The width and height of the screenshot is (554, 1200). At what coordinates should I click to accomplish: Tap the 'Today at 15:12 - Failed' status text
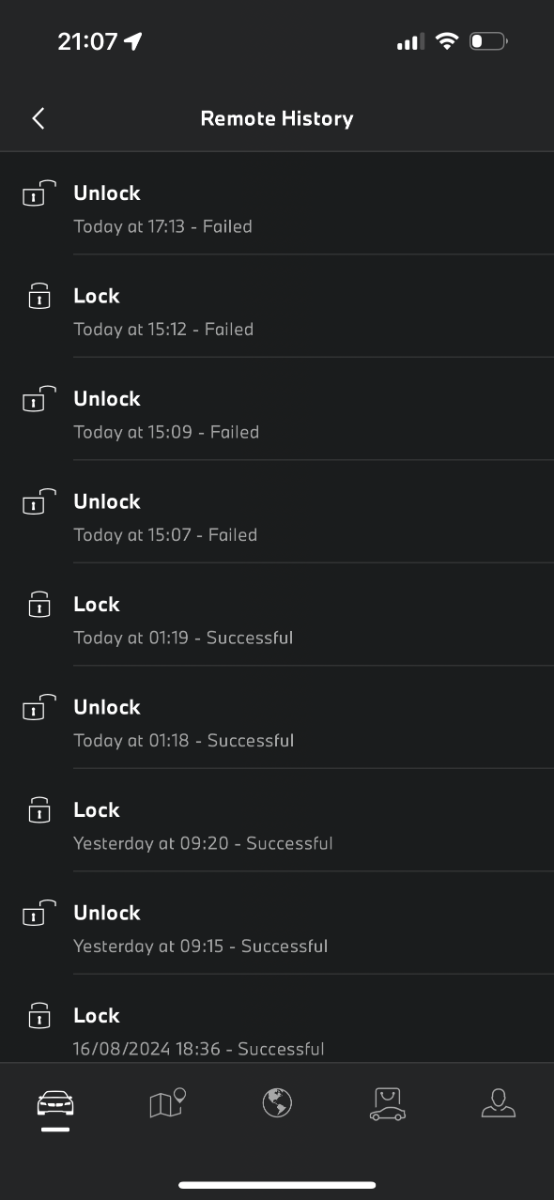click(164, 329)
